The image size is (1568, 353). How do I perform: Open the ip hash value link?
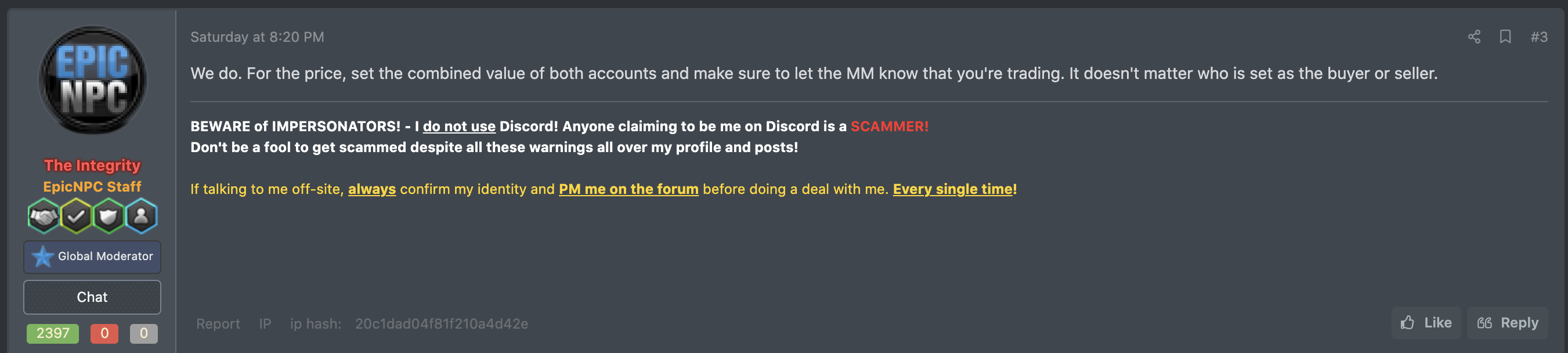click(x=441, y=324)
